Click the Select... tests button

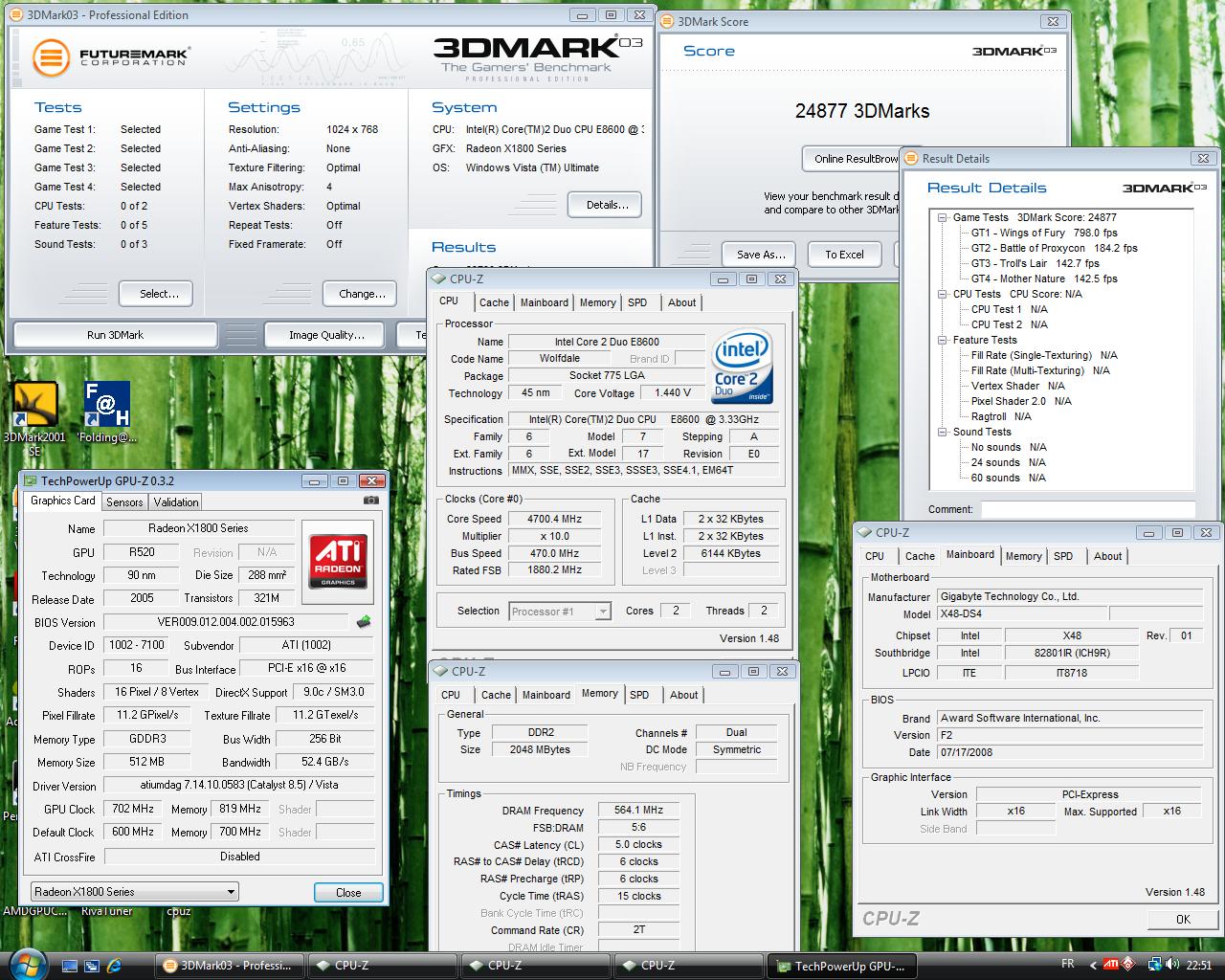(156, 294)
